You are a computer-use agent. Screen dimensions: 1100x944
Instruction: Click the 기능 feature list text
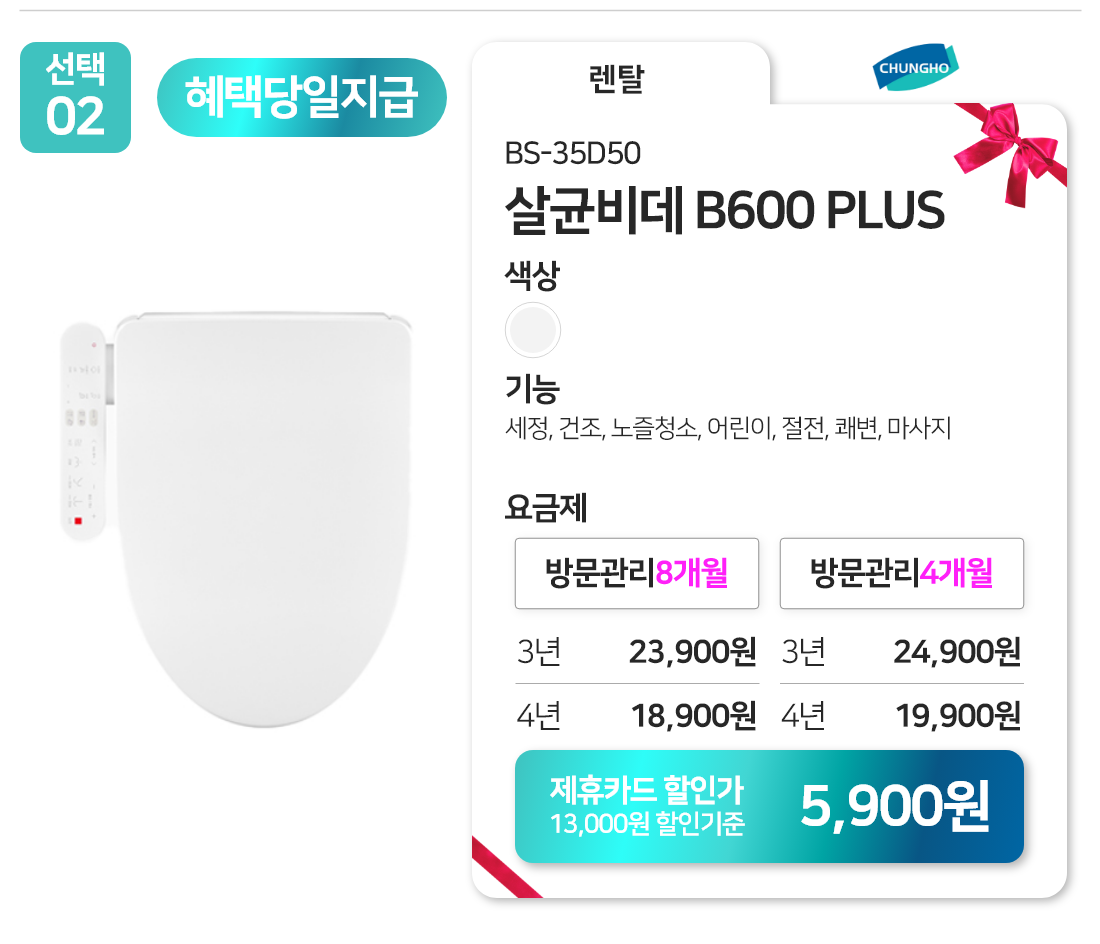(728, 430)
